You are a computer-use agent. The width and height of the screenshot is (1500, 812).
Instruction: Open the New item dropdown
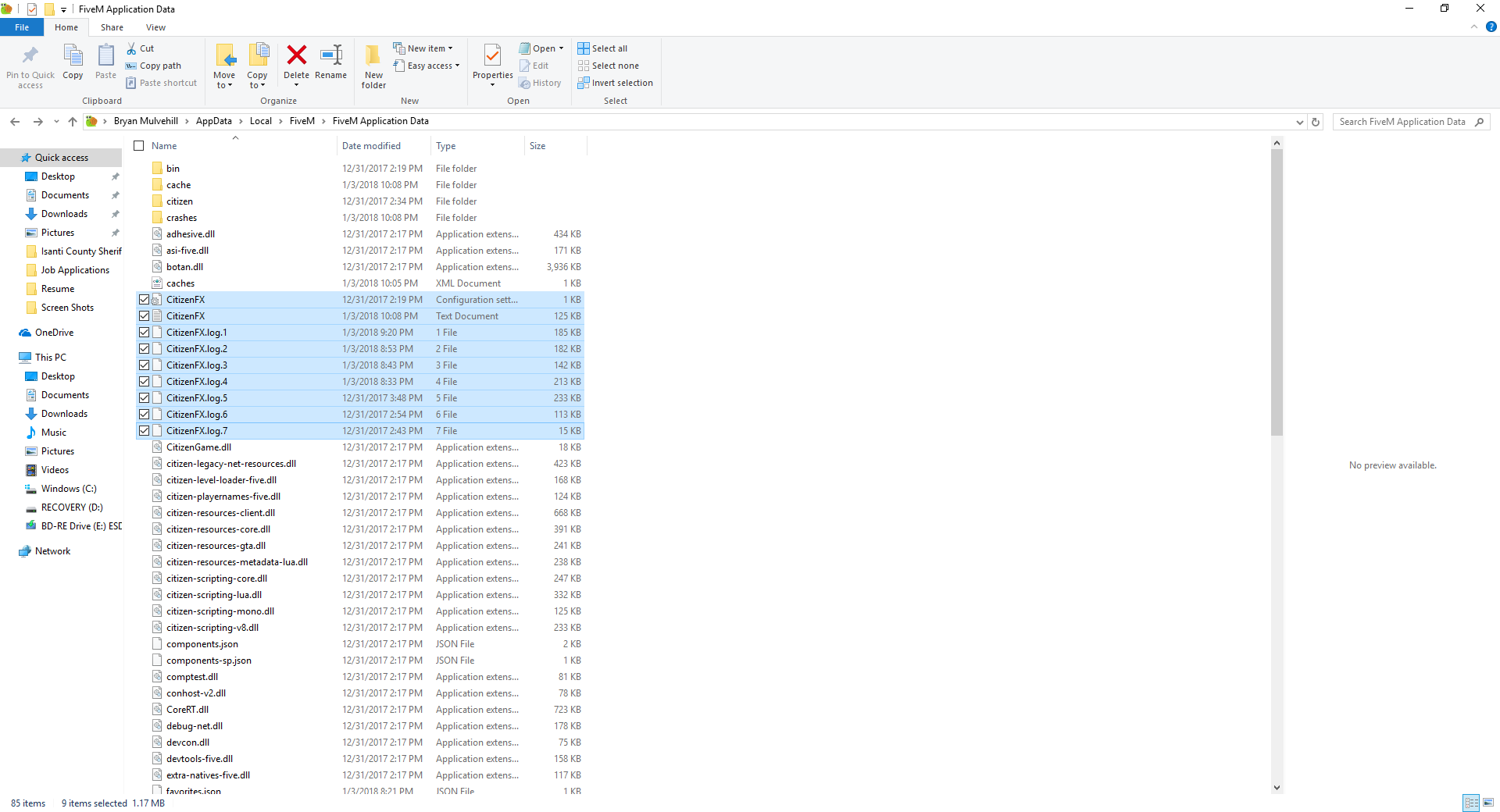tap(423, 48)
